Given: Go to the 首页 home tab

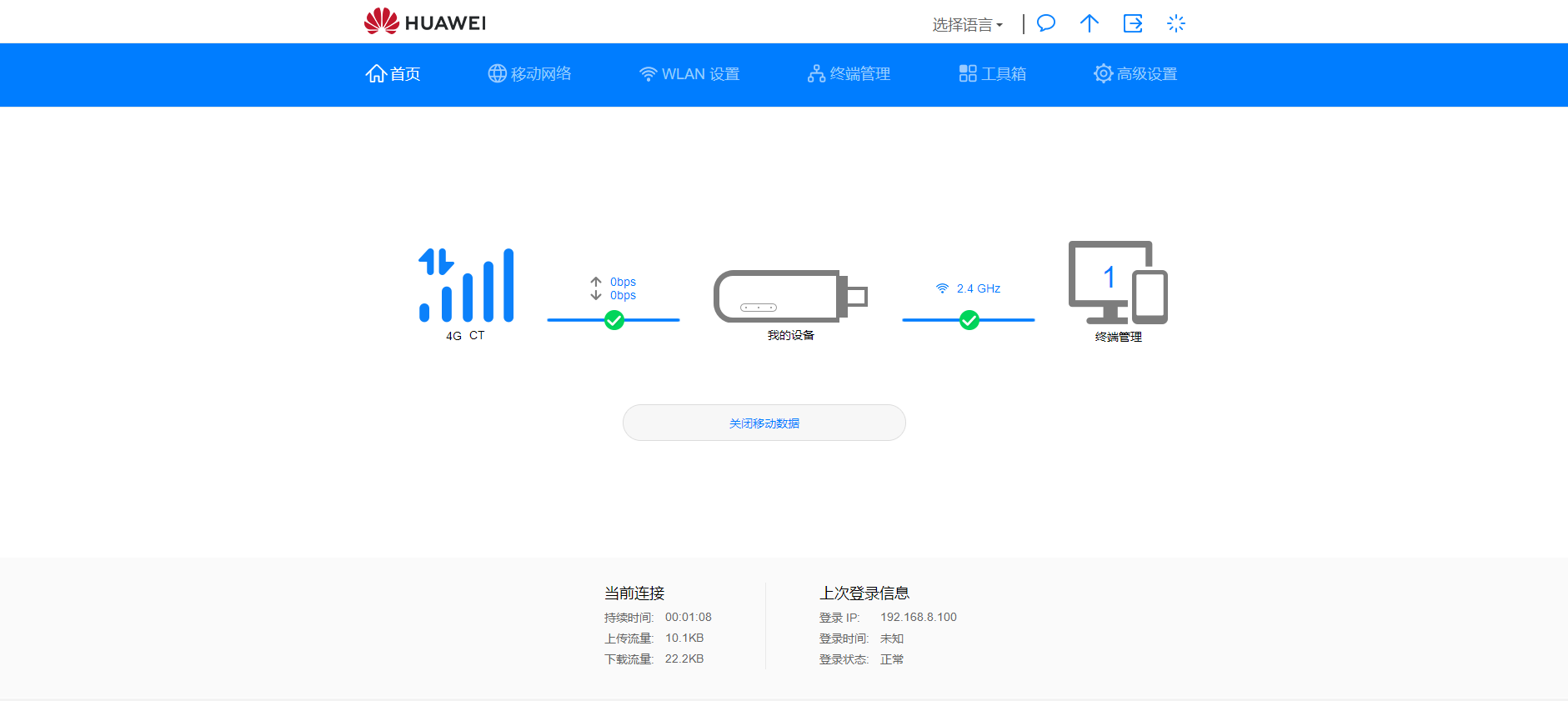Looking at the screenshot, I should coord(393,74).
